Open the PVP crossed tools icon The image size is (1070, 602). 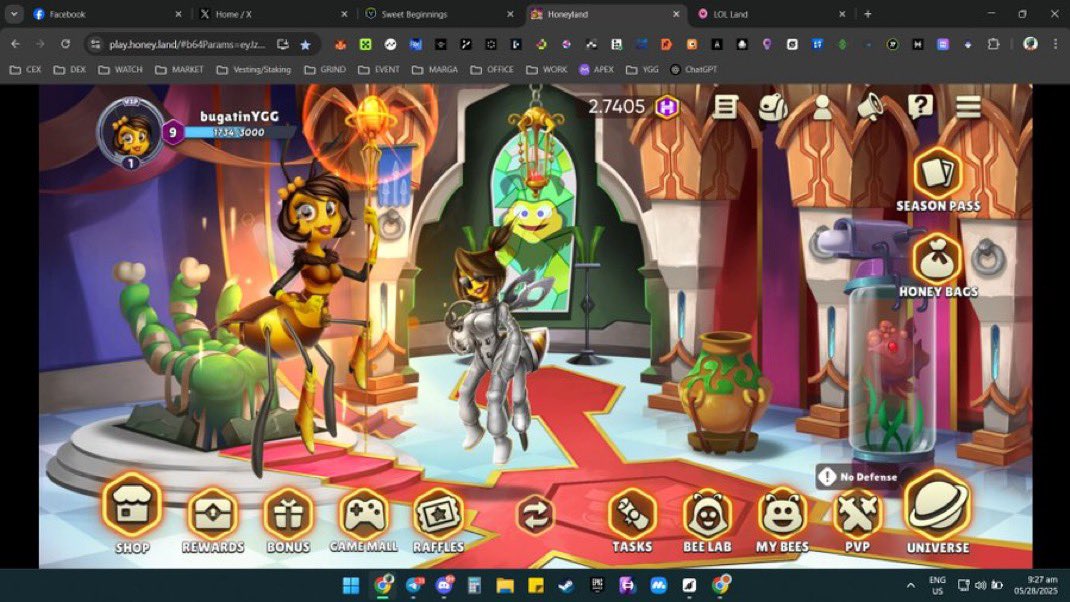tap(857, 520)
